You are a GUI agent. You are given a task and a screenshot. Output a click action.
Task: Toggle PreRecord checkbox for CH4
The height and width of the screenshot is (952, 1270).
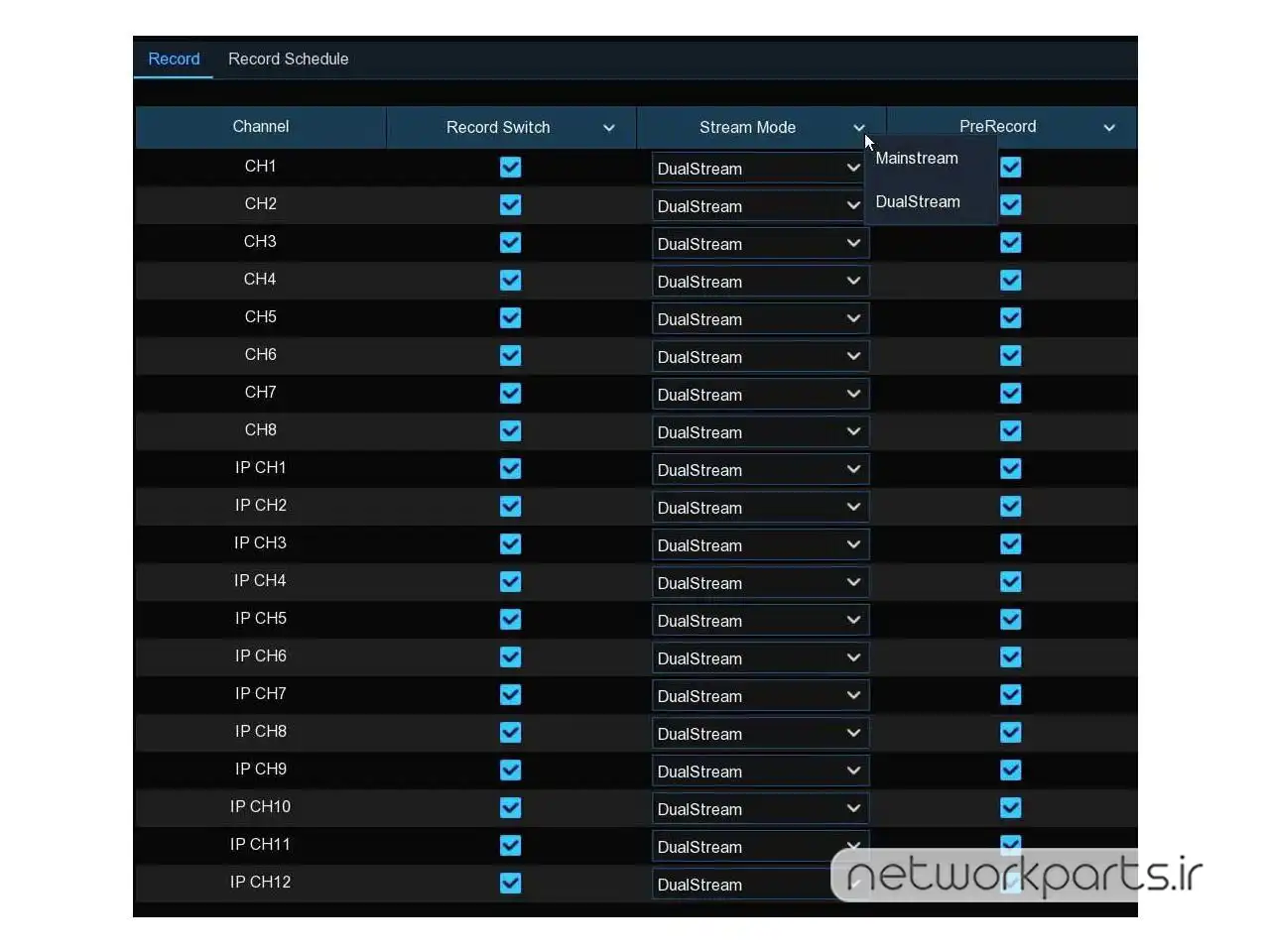1010,281
